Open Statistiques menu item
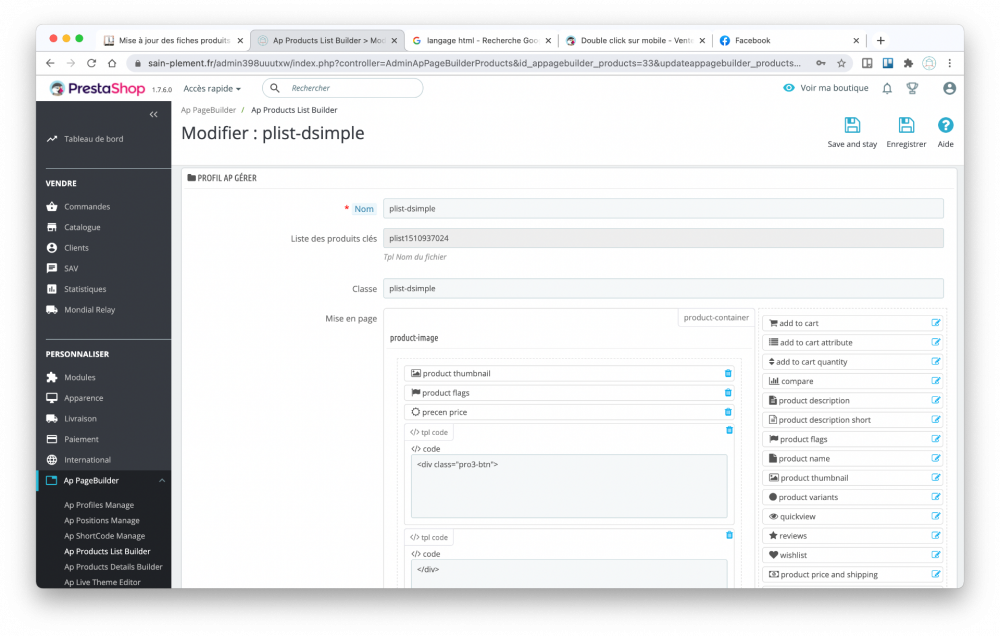 [x=85, y=289]
